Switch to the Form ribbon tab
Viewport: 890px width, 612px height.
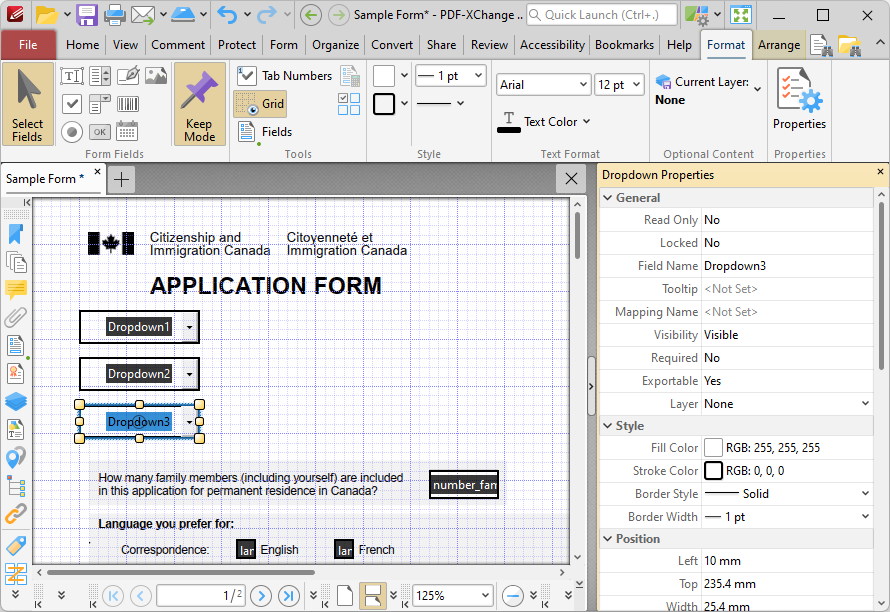pos(283,45)
